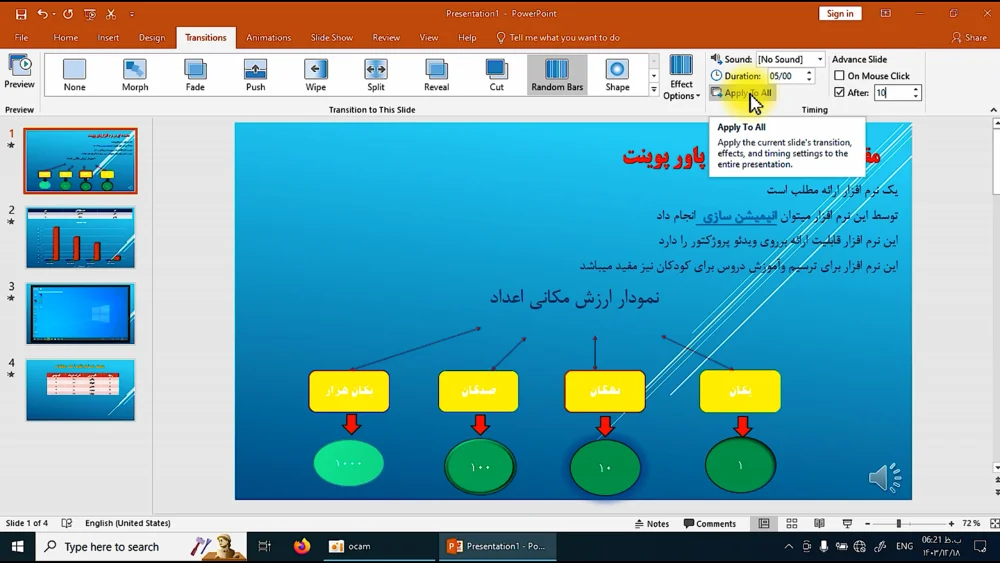Undo the last action
The width and height of the screenshot is (1000, 563).
pyautogui.click(x=42, y=13)
